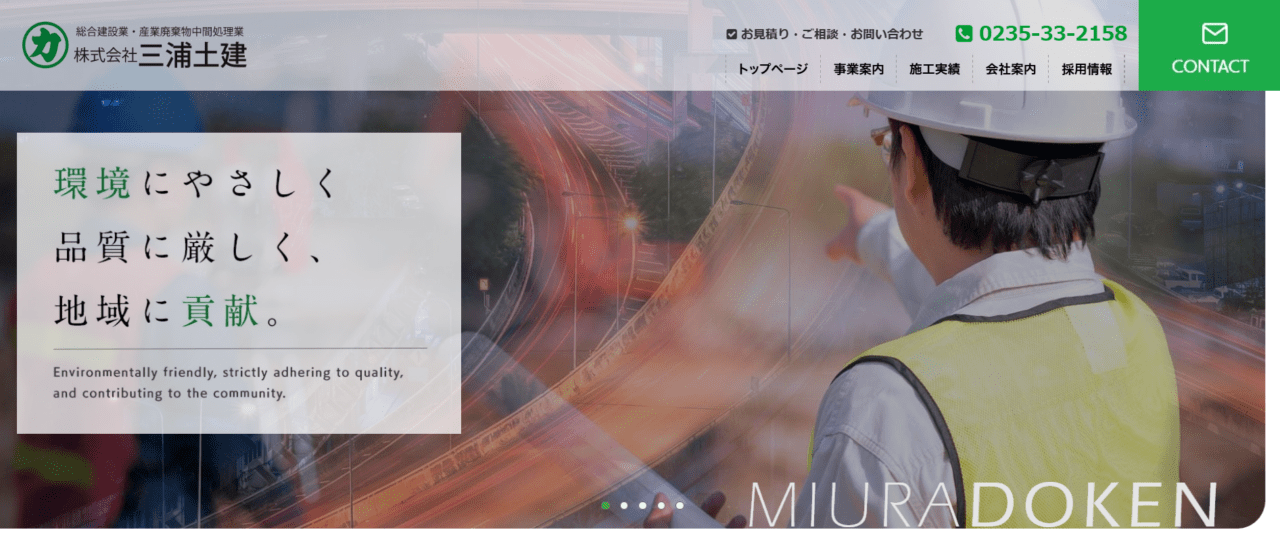1280x536 pixels.
Task: Open 施工実績 menu item
Action: pyautogui.click(x=934, y=69)
